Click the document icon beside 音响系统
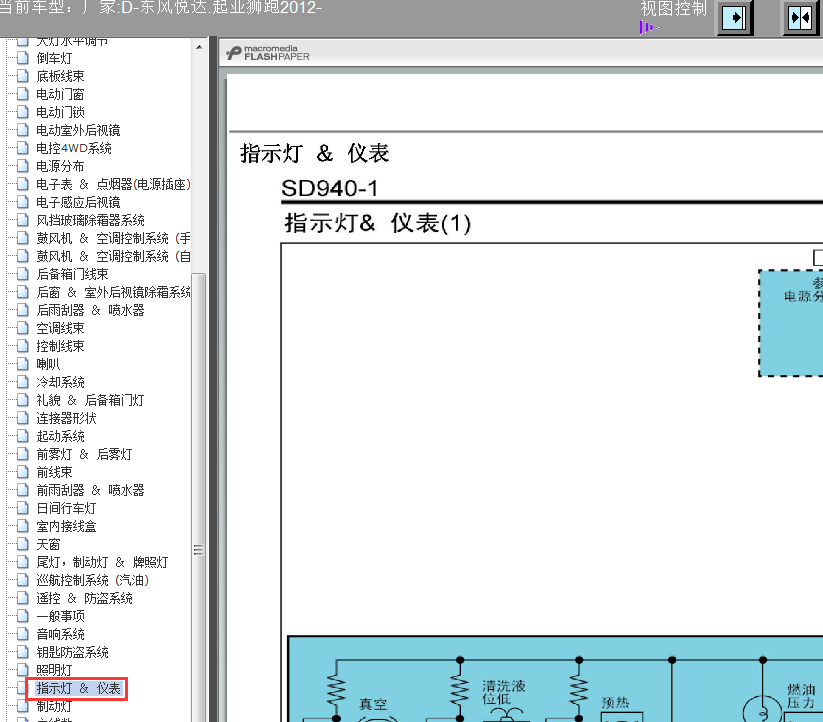The image size is (823, 722). pos(23,634)
